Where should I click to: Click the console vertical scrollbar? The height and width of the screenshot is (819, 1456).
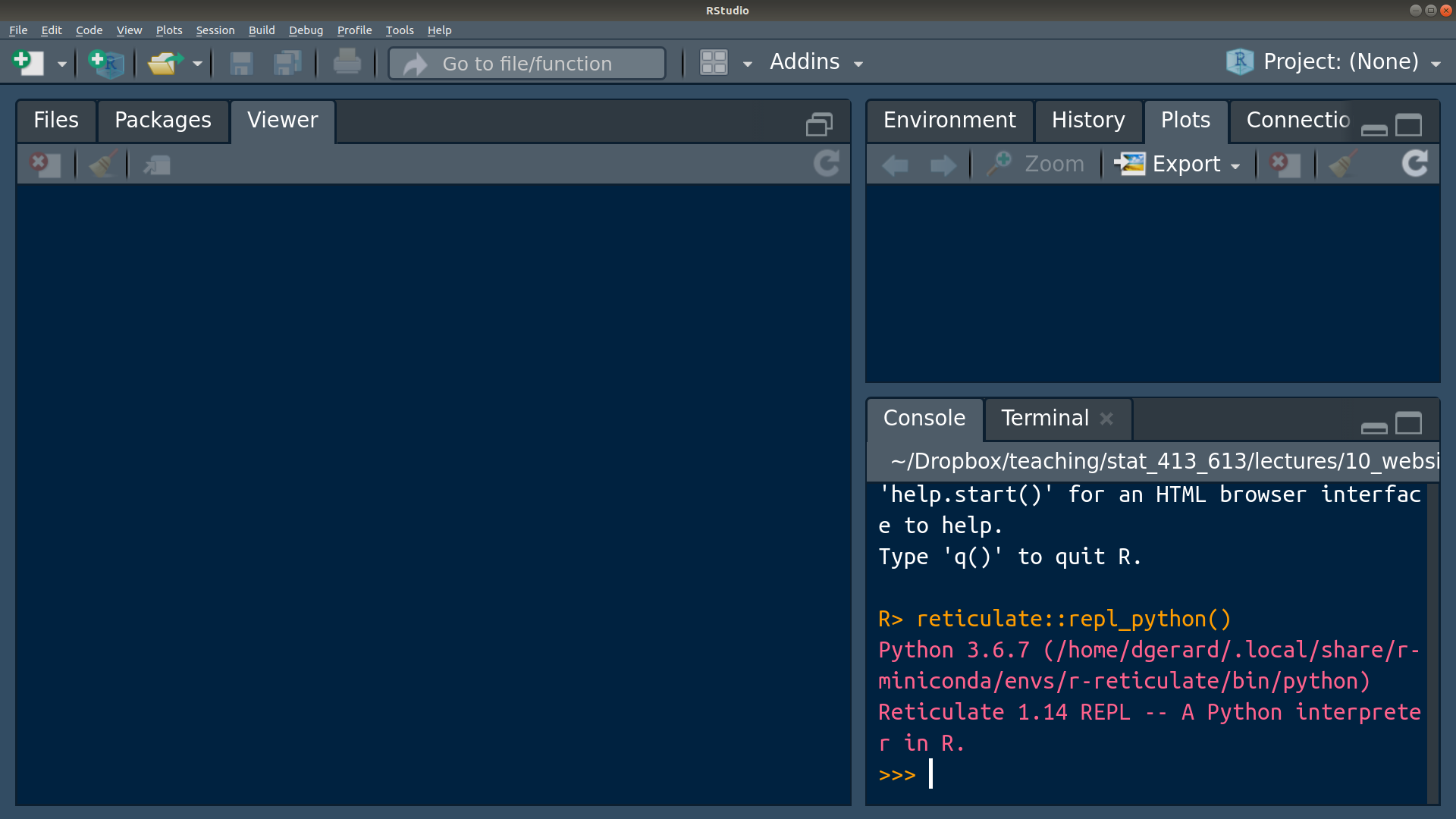(x=1433, y=643)
